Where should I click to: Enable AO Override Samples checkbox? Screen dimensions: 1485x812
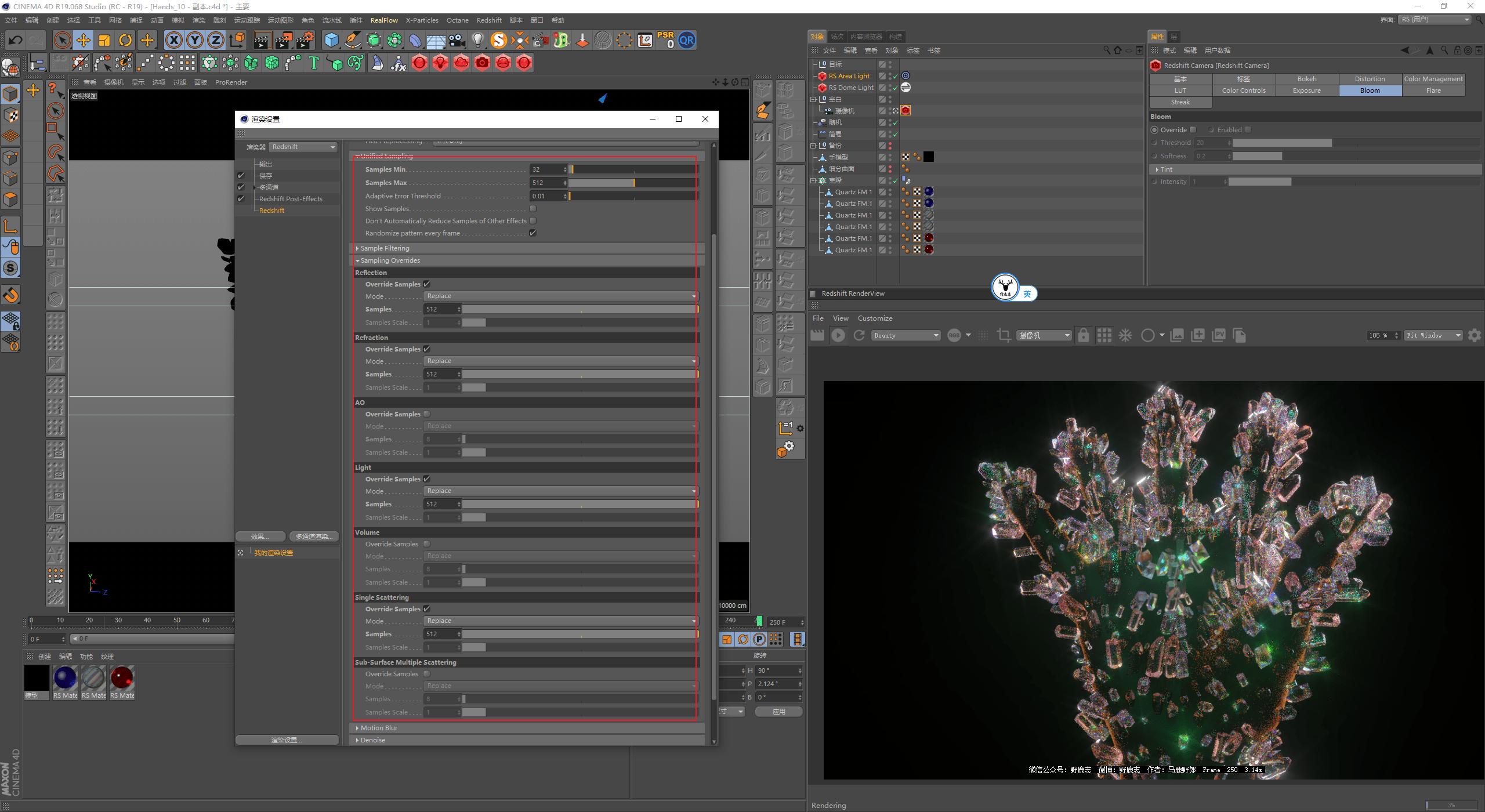click(427, 414)
